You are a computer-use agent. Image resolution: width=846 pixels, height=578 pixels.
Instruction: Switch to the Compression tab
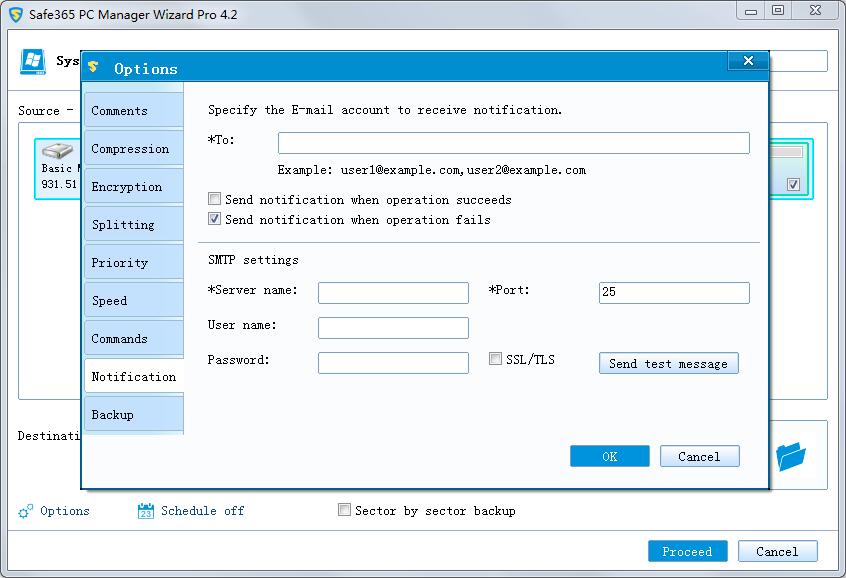133,149
